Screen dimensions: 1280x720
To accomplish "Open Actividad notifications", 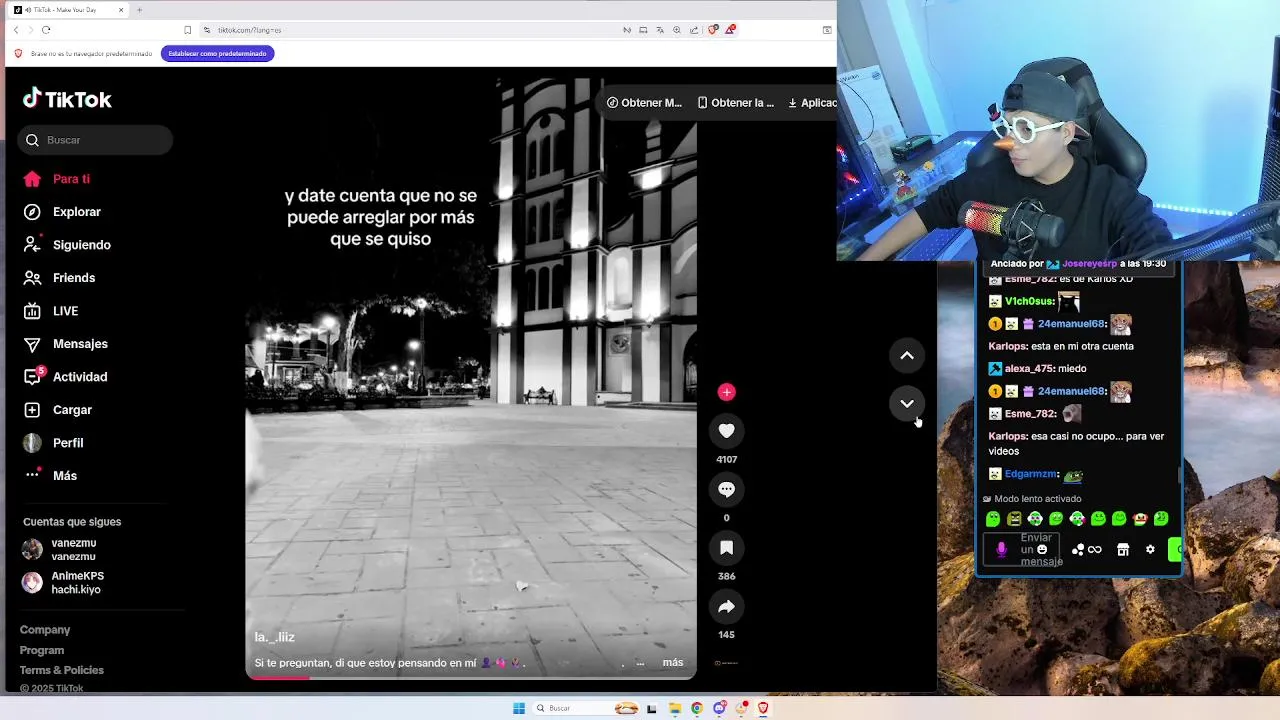I will click(x=65, y=377).
